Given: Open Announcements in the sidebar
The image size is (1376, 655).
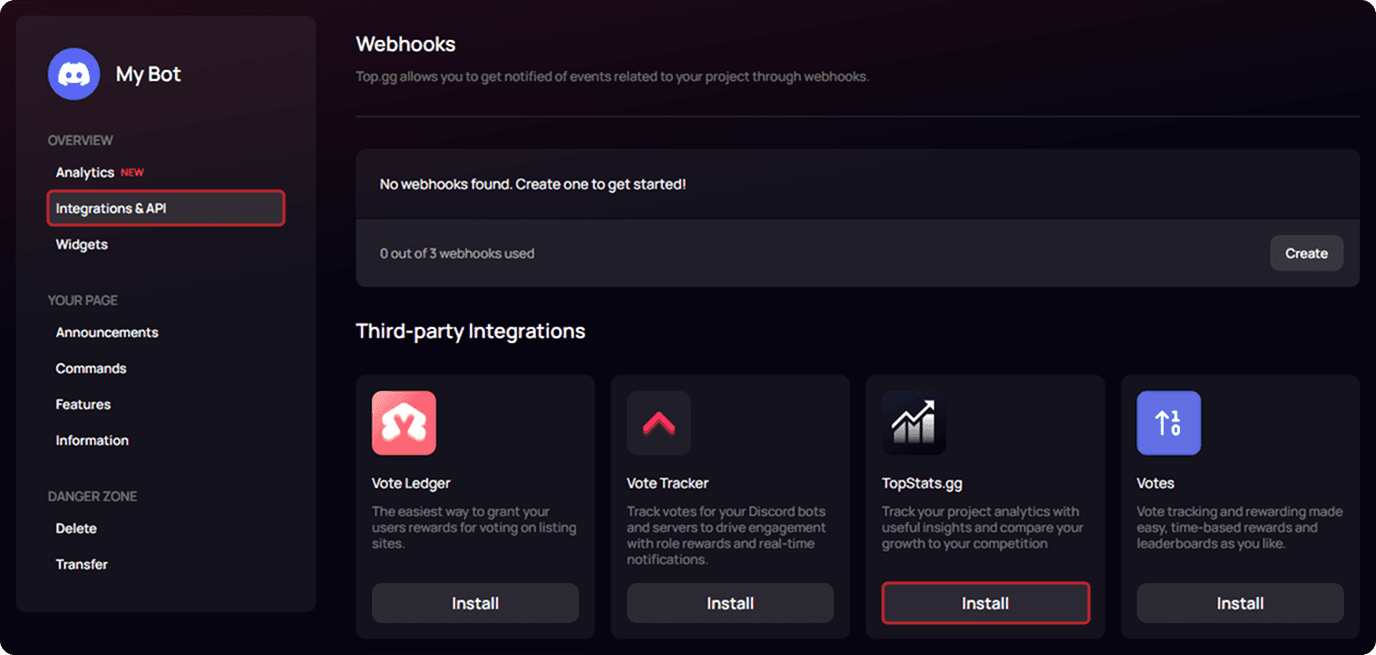Looking at the screenshot, I should (107, 332).
